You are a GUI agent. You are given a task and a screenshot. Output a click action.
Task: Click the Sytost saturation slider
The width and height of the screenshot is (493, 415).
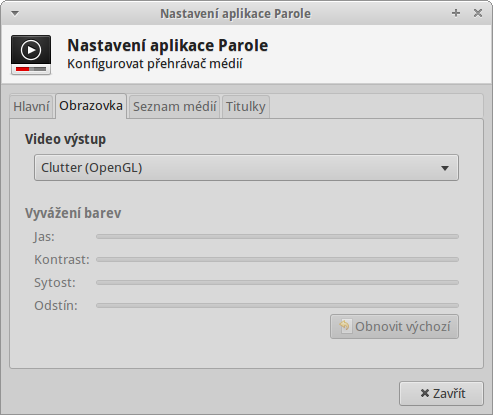(277, 282)
